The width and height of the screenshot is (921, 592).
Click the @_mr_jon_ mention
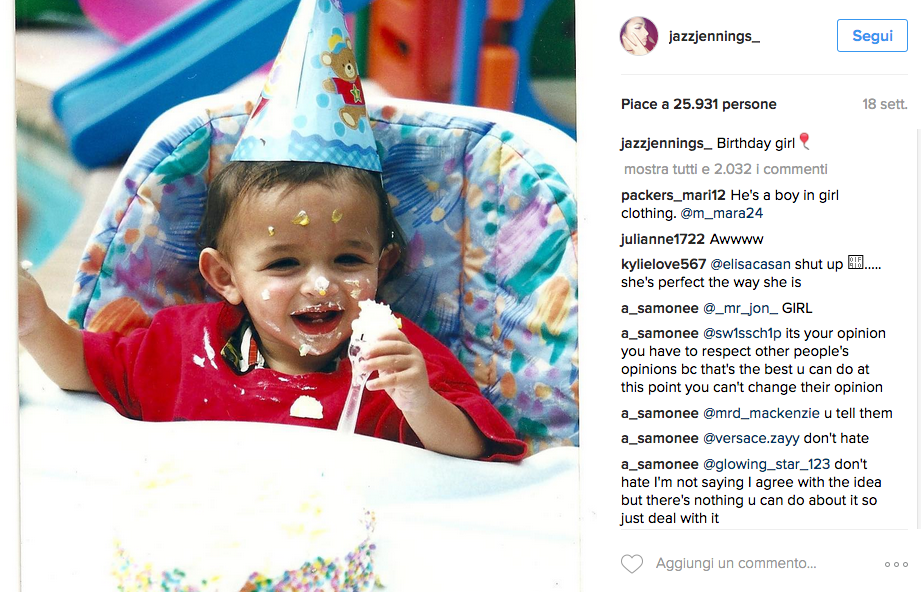(x=740, y=308)
